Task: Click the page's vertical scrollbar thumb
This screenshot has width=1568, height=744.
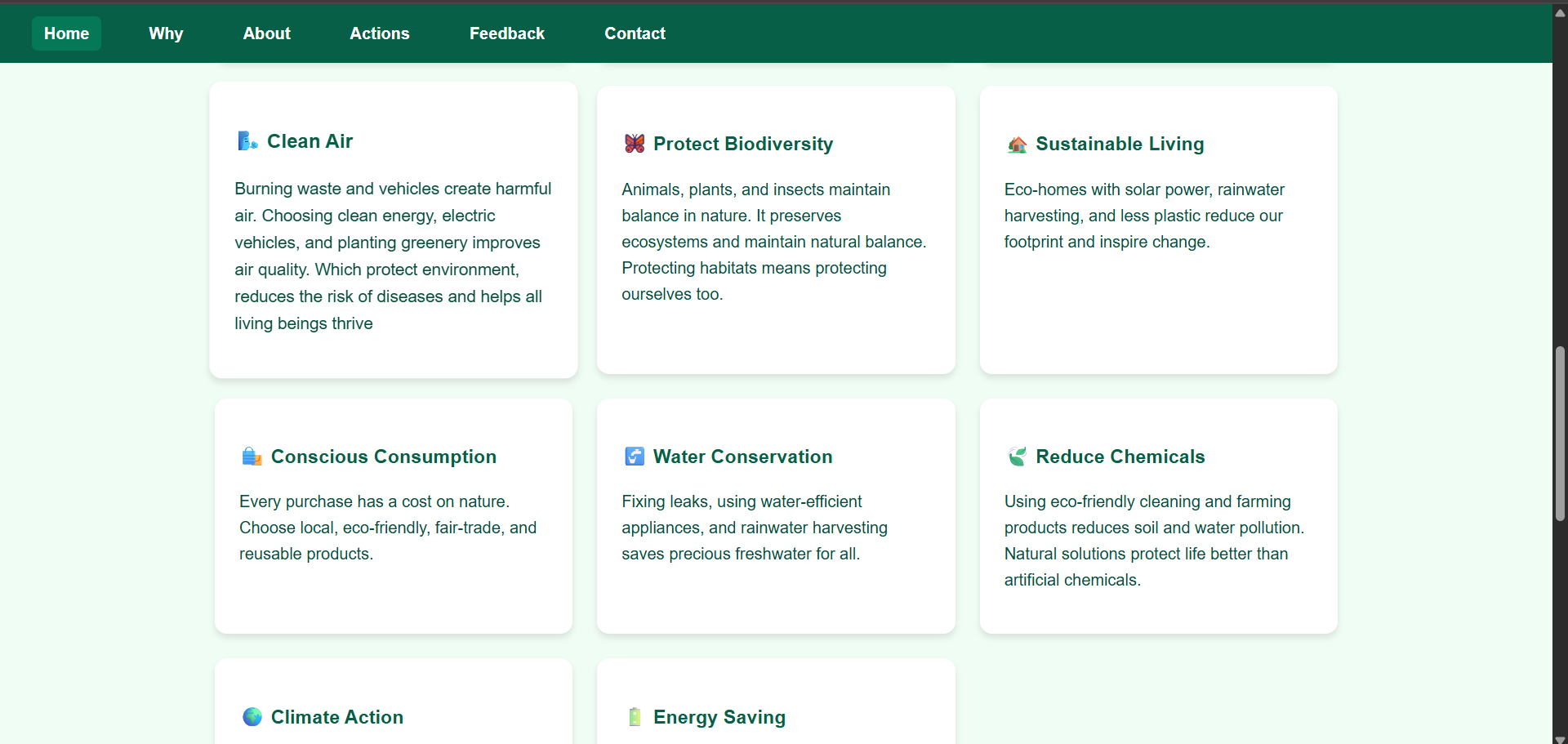Action: click(1560, 433)
